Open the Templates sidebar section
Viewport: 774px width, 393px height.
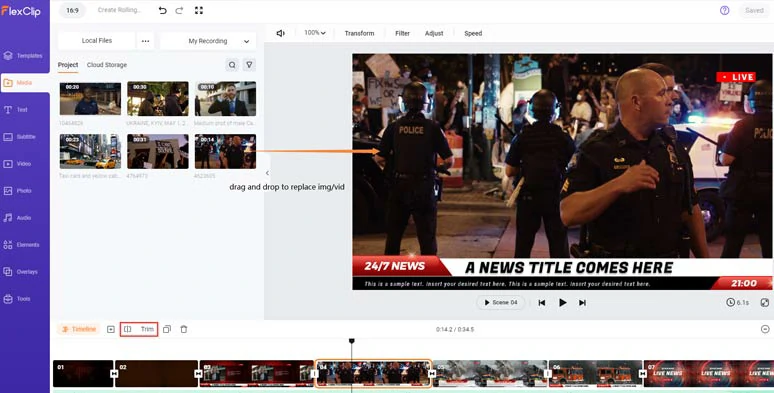coord(23,56)
